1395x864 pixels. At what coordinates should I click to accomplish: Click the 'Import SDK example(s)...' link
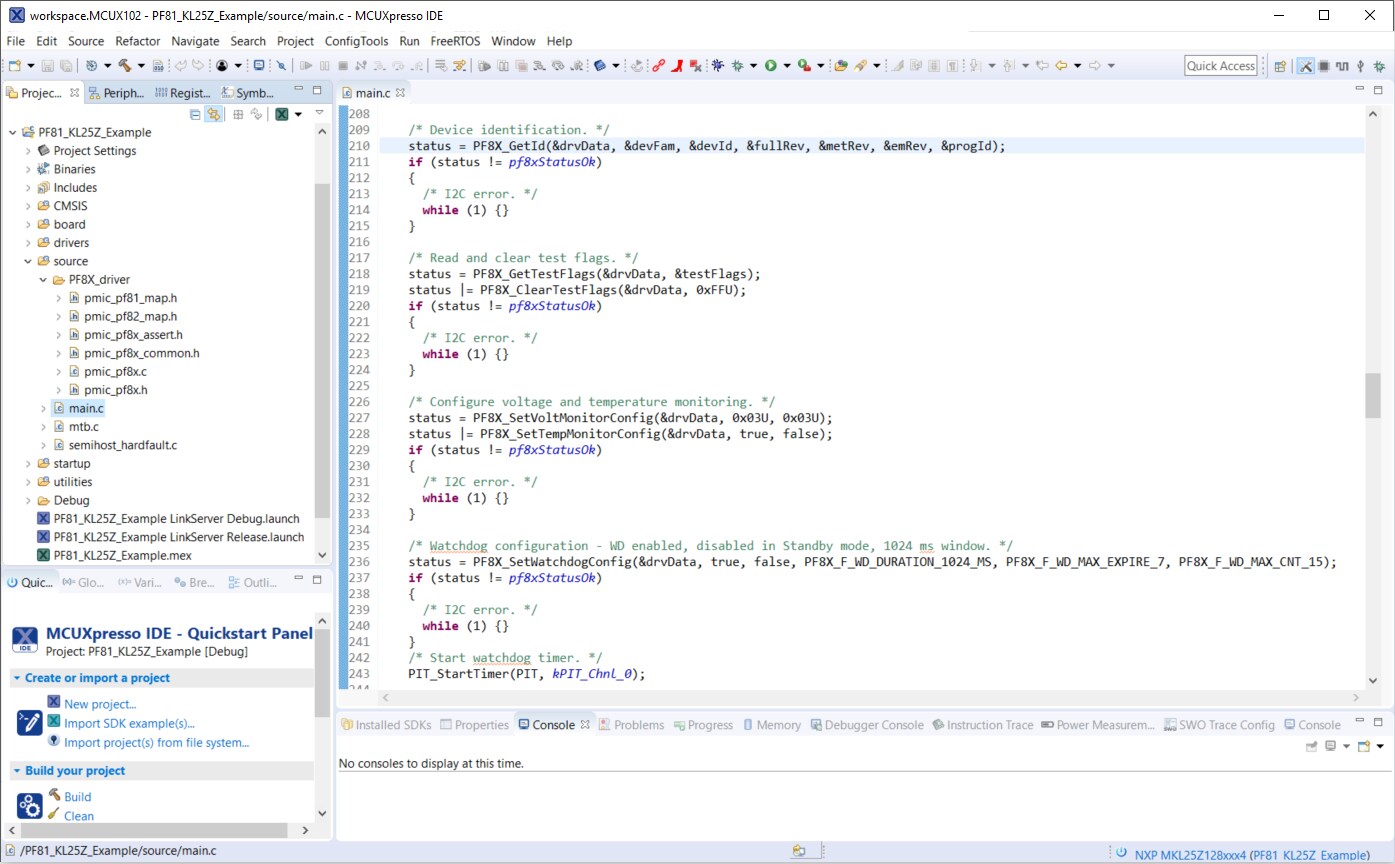pyautogui.click(x=129, y=723)
